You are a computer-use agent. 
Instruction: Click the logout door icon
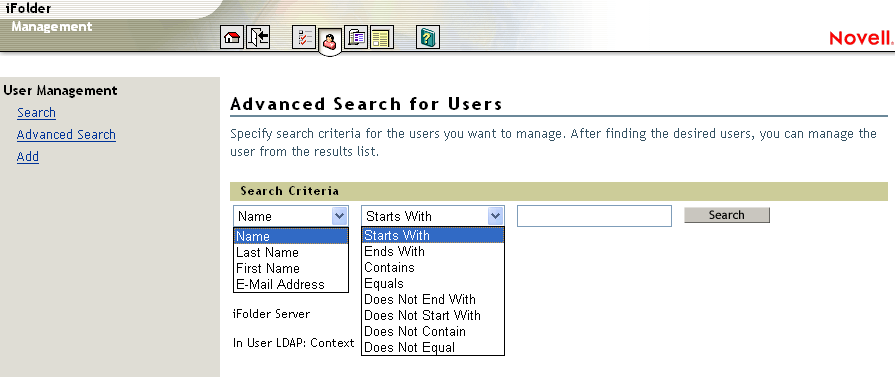258,38
